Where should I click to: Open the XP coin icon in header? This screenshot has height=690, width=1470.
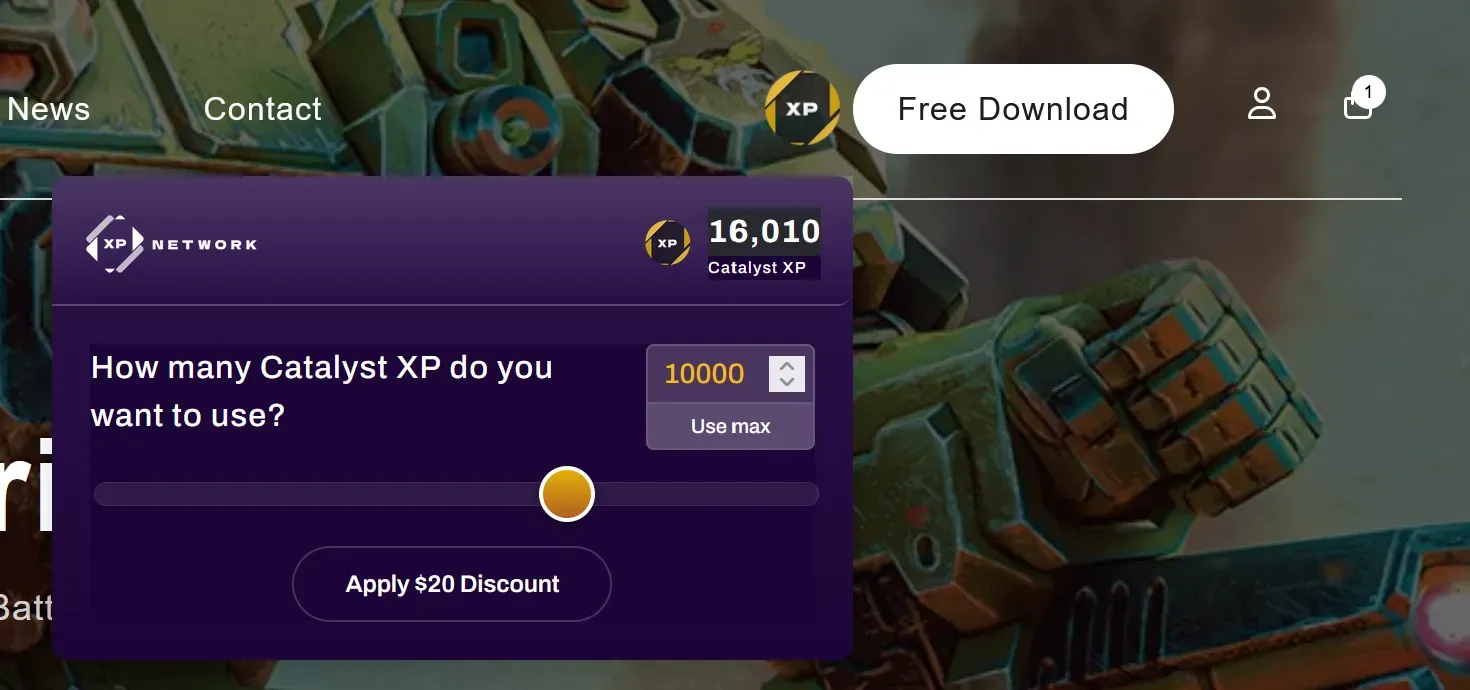point(802,108)
